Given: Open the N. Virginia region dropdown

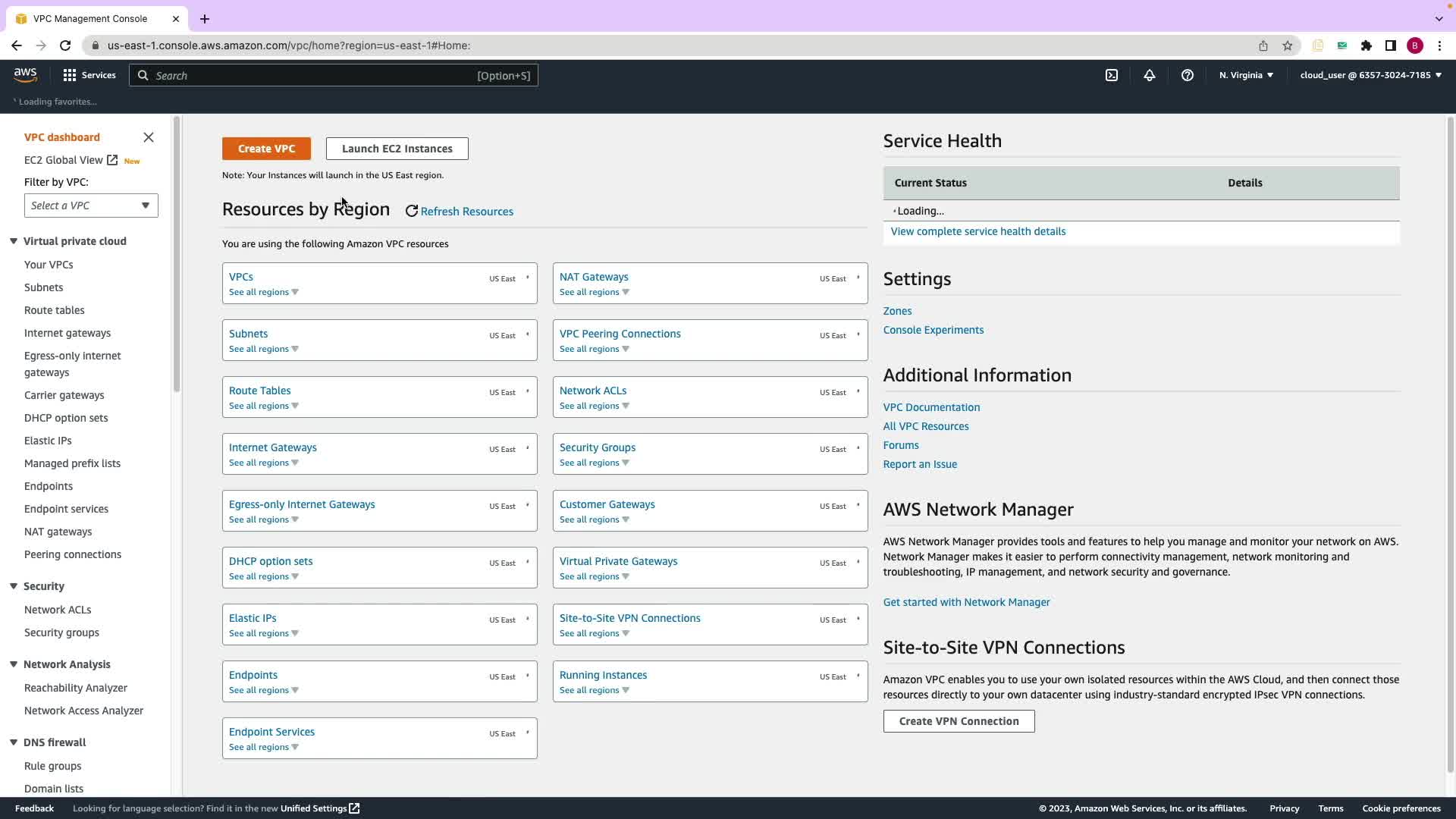Looking at the screenshot, I should coord(1246,75).
